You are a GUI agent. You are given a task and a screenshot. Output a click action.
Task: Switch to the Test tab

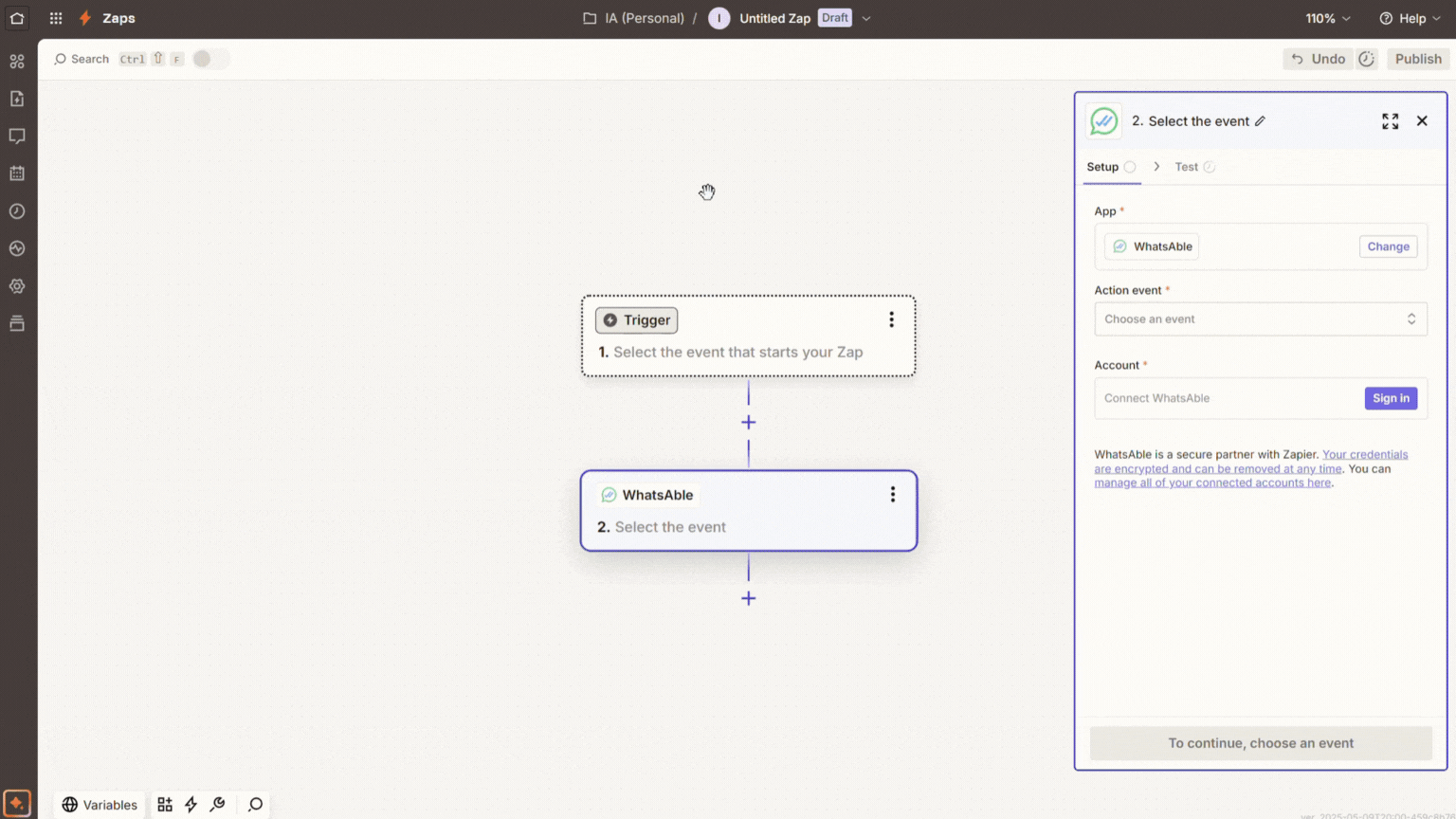pyautogui.click(x=1194, y=167)
